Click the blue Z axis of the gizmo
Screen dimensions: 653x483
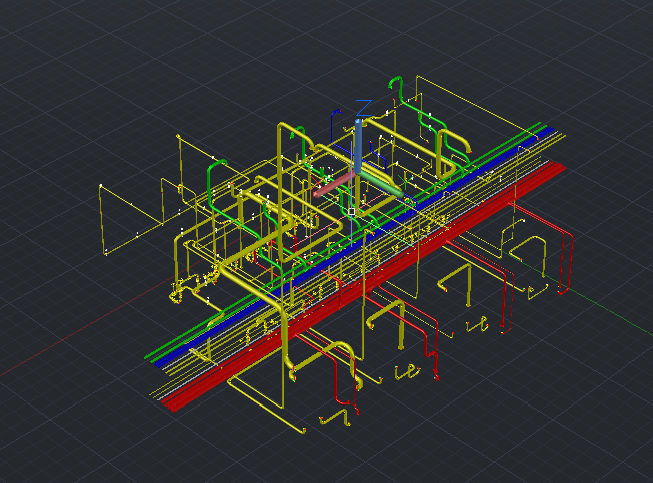click(358, 146)
